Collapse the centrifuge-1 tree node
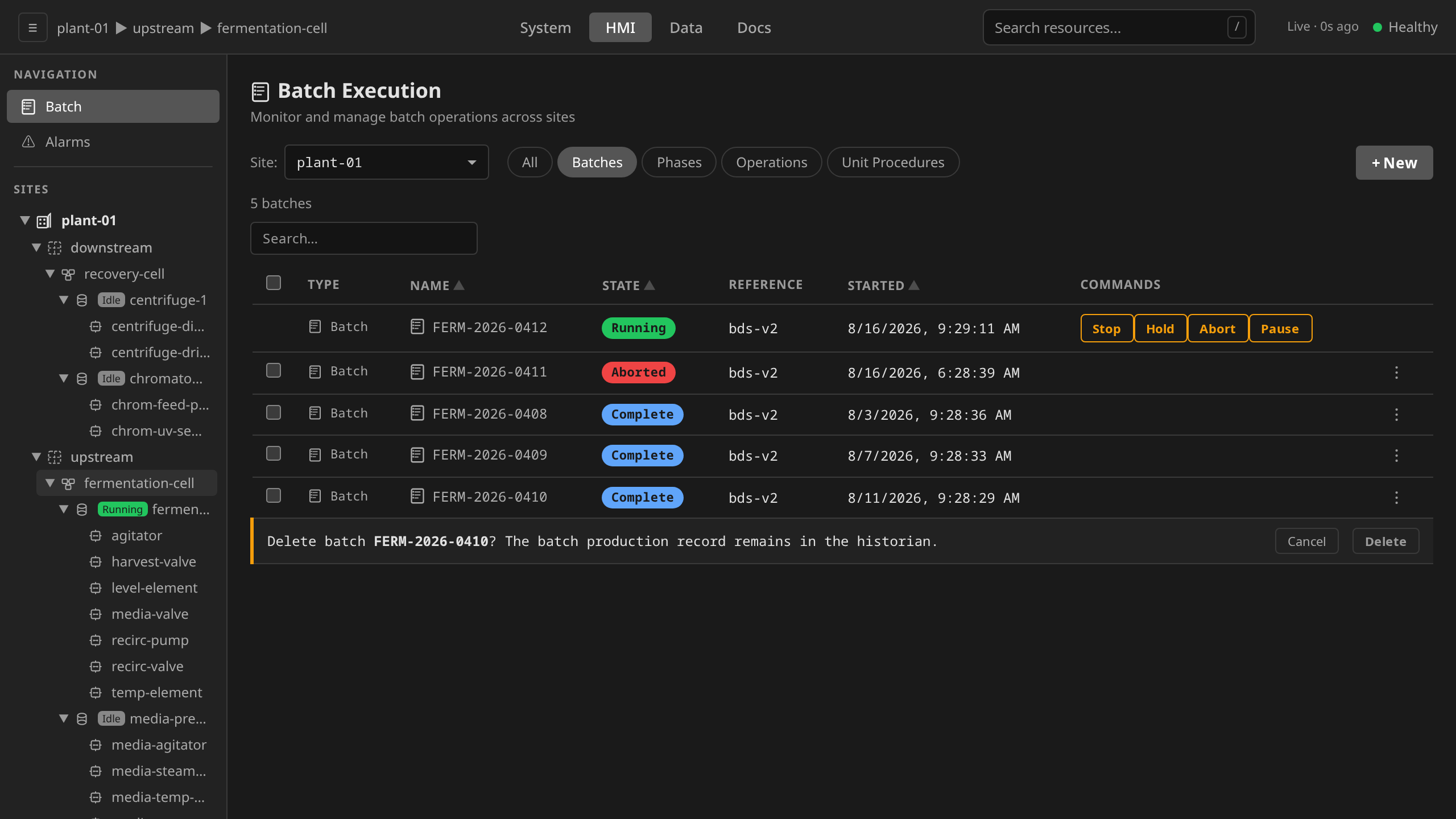This screenshot has height=819, width=1456. click(64, 300)
